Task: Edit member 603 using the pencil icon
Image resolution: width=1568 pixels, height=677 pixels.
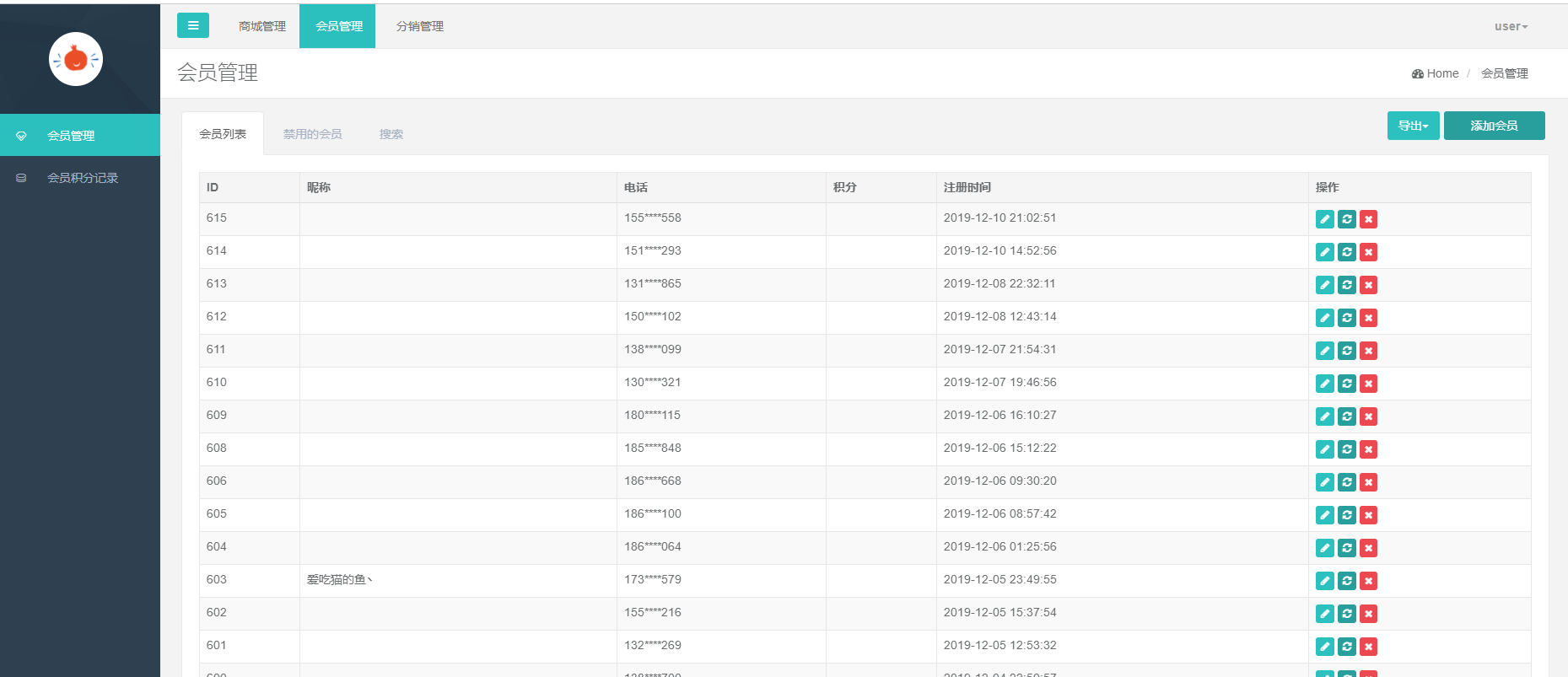Action: (x=1325, y=581)
